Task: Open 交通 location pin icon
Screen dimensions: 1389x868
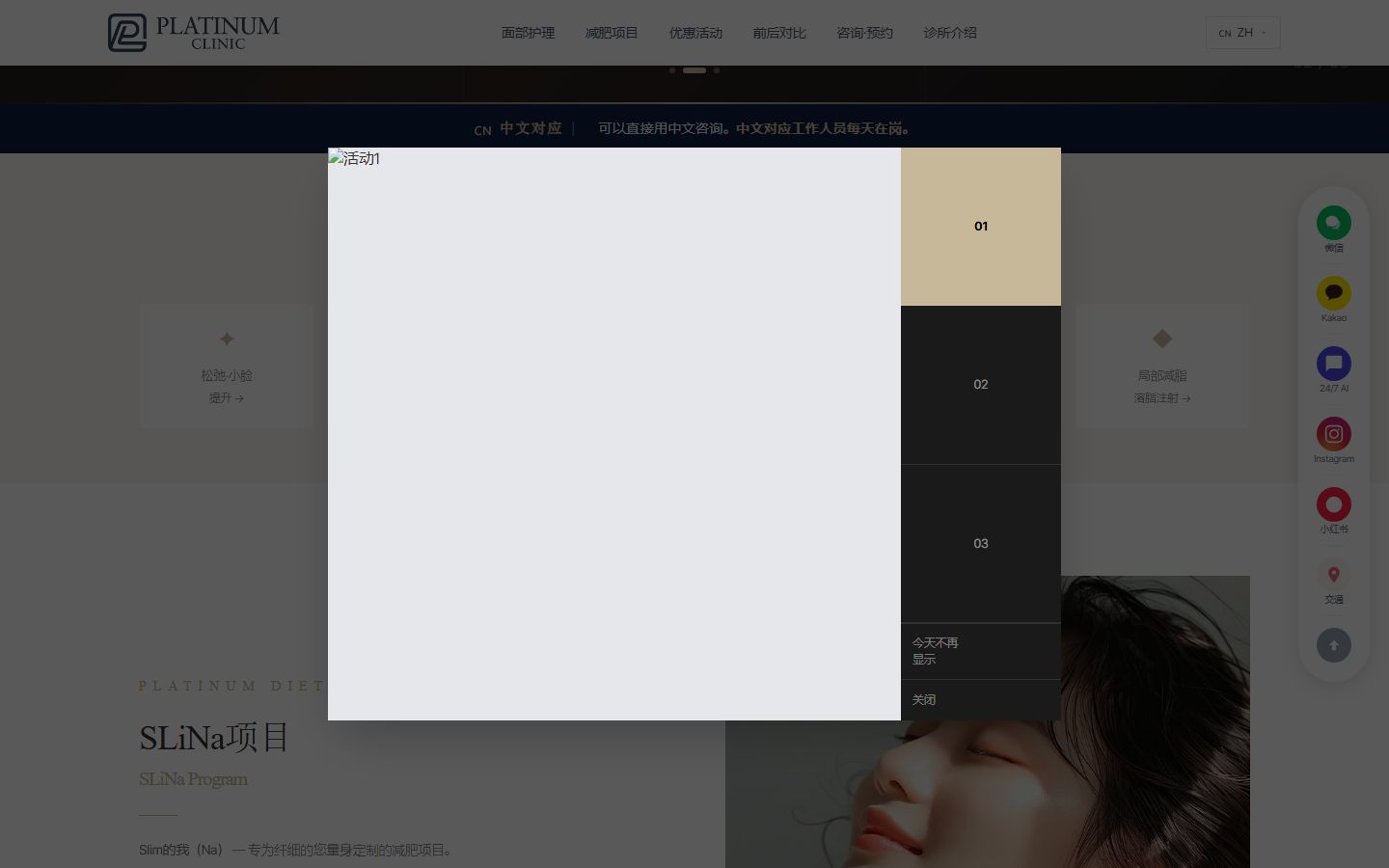Action: (1334, 575)
